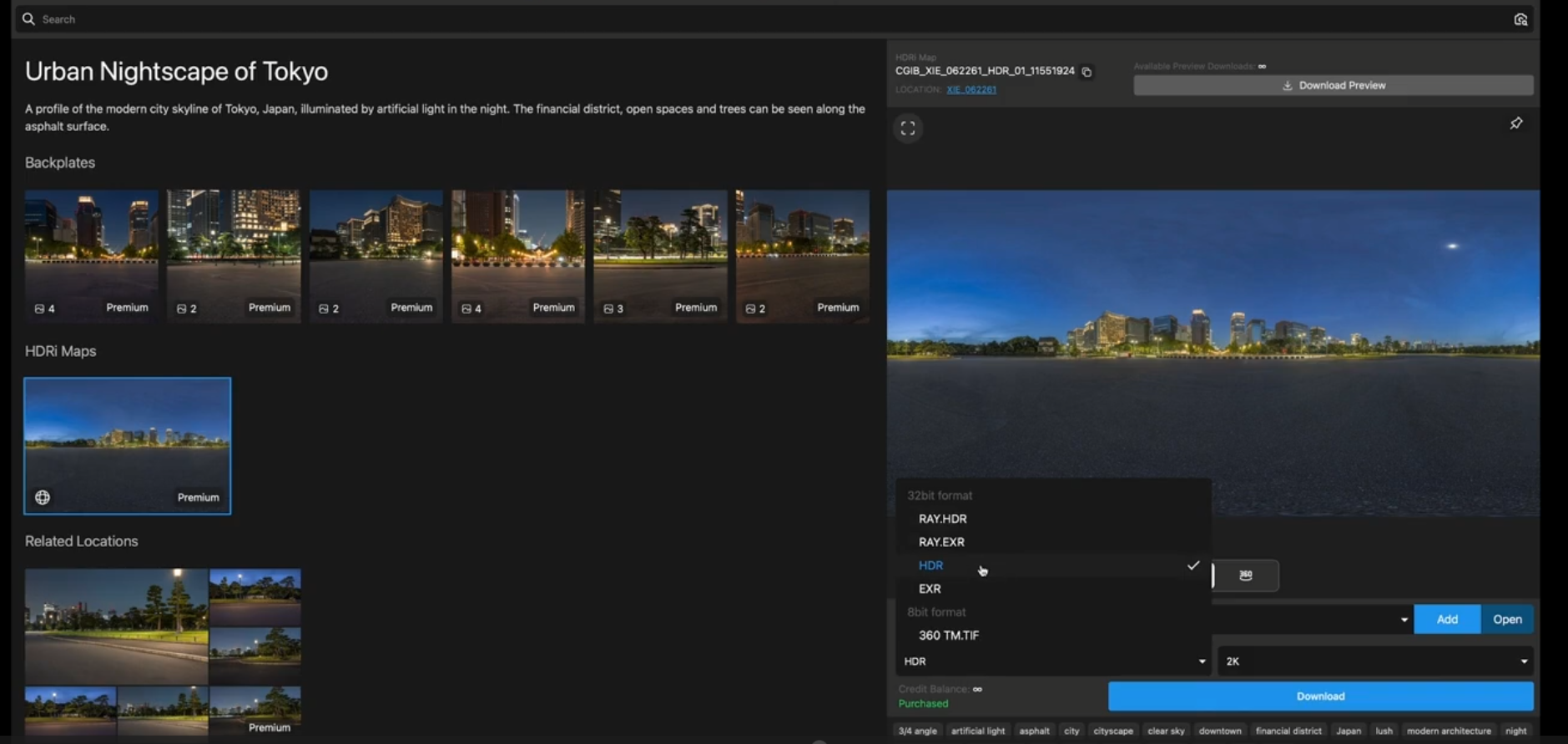Select the RAY.HDR format option
The height and width of the screenshot is (744, 1568).
(942, 519)
